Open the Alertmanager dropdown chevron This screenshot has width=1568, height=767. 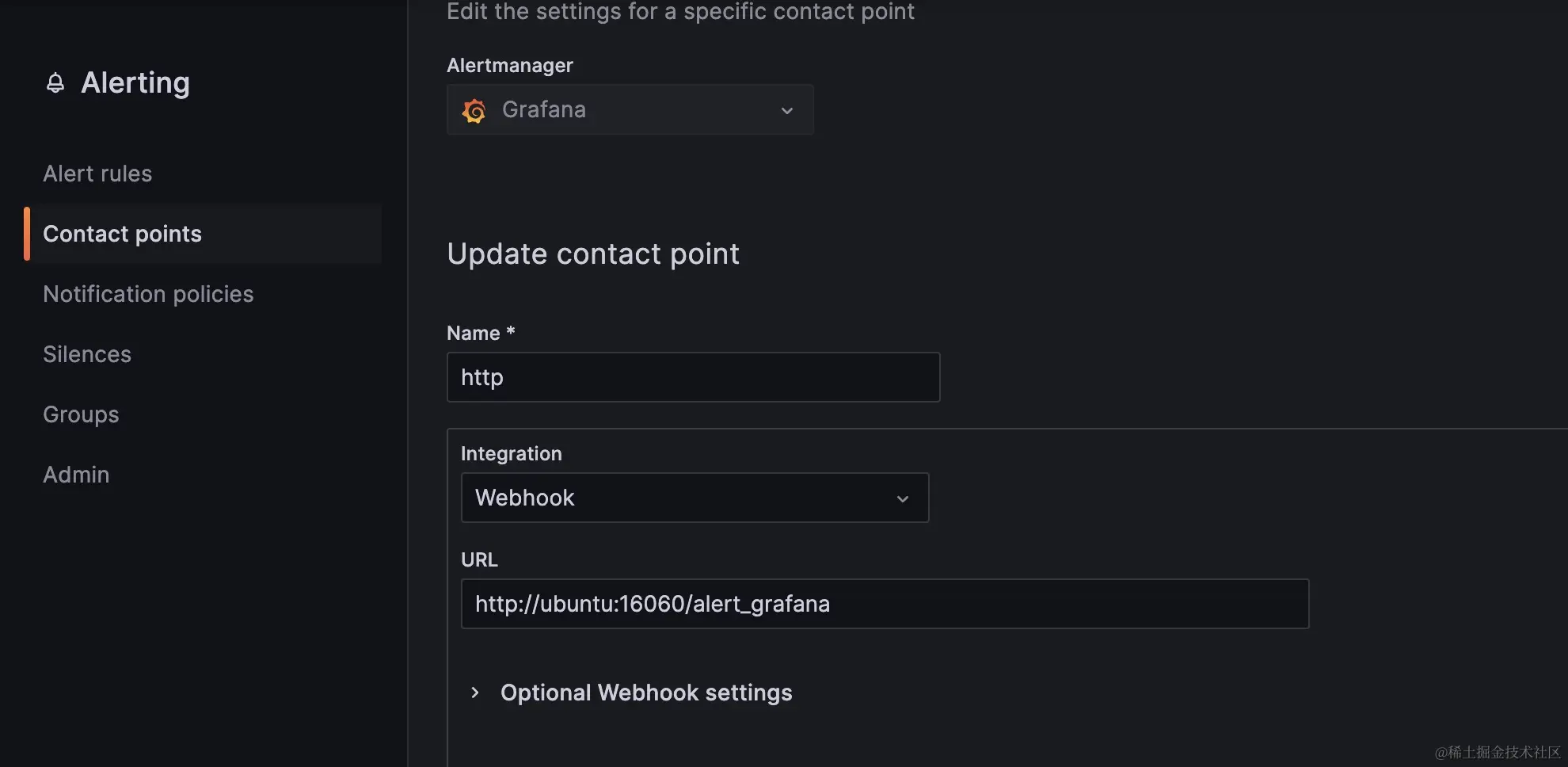pos(786,111)
